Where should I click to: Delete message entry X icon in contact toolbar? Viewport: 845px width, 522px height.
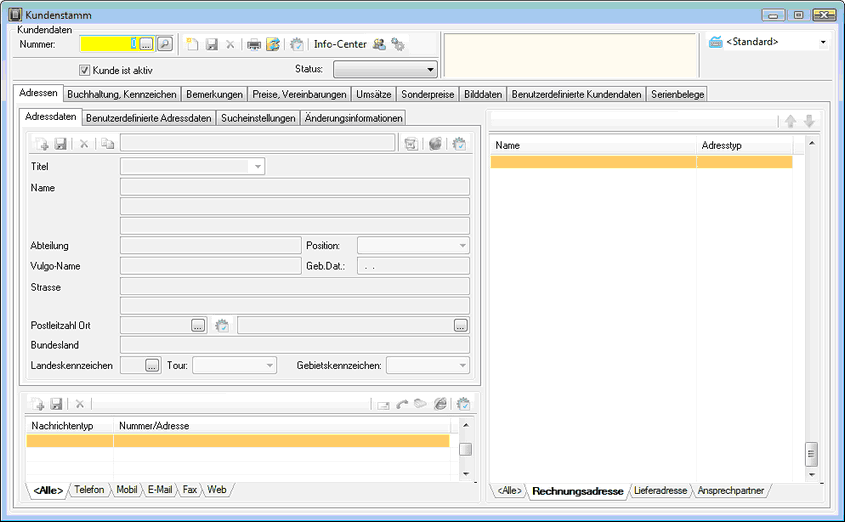(x=79, y=403)
